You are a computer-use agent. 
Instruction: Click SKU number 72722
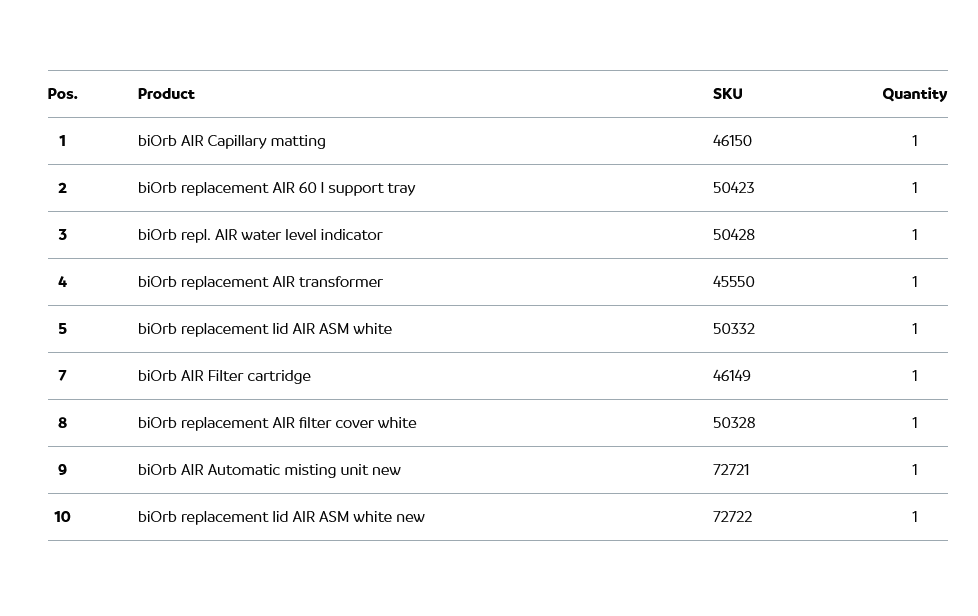[x=732, y=517]
